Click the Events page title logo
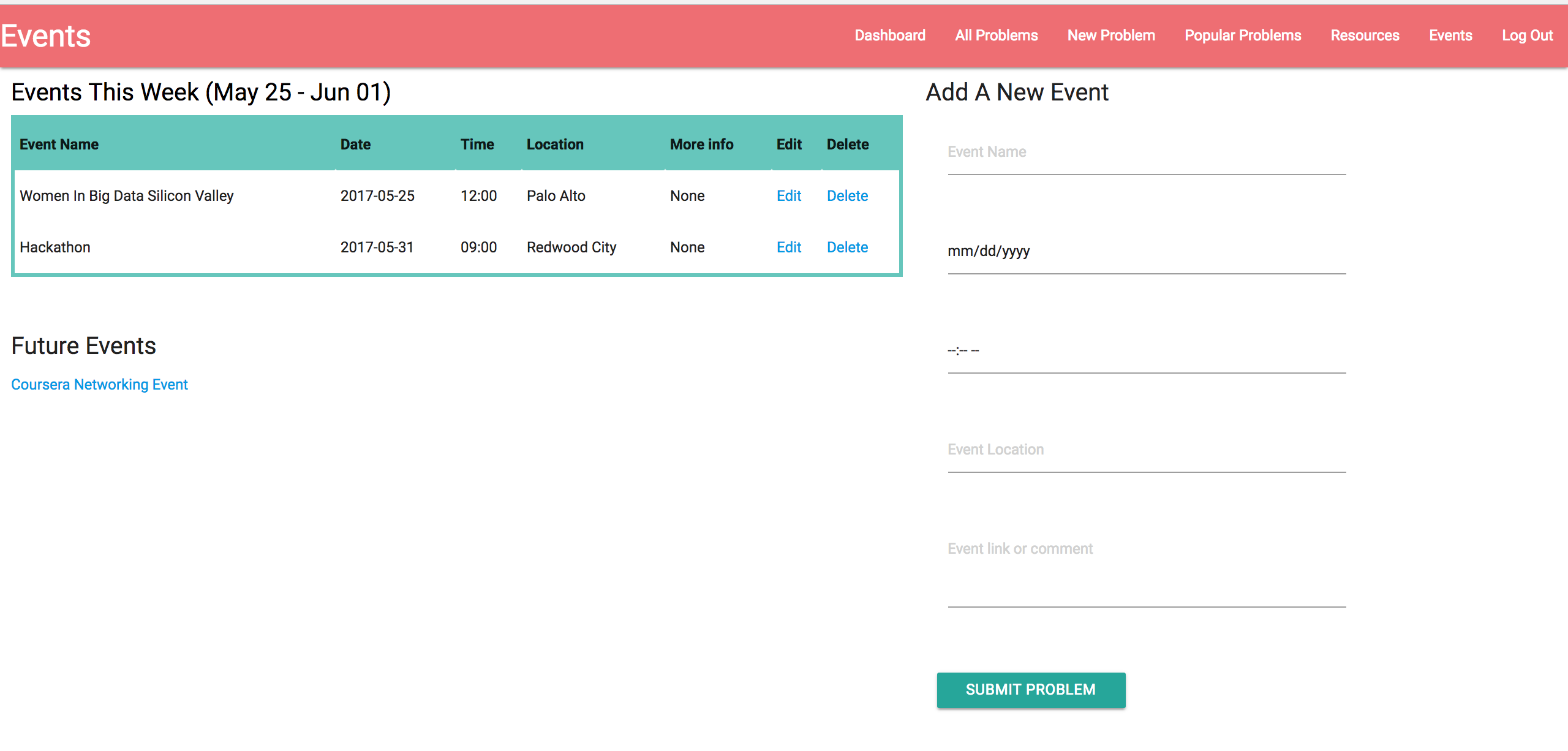Screen dimensions: 1568x751 click(46, 36)
